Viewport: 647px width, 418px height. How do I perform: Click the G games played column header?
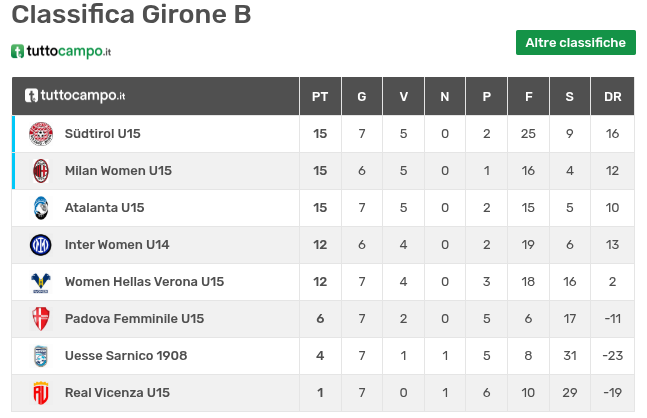[361, 97]
